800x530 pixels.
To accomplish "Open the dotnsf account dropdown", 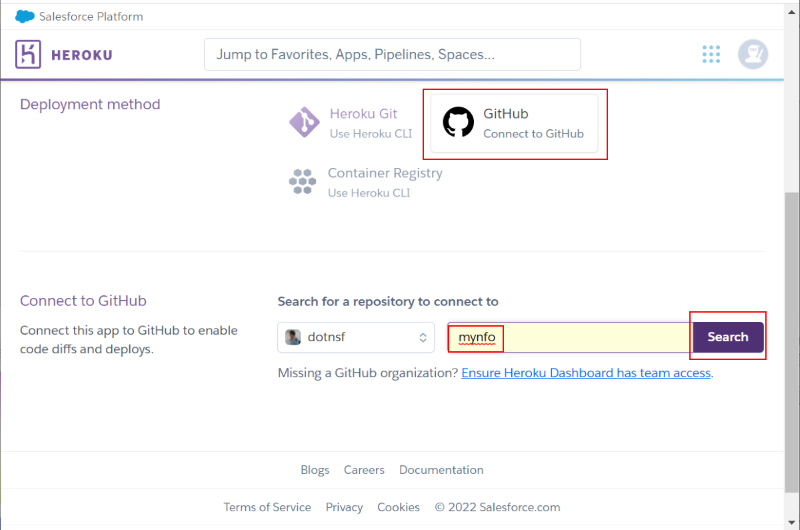I will coord(356,337).
